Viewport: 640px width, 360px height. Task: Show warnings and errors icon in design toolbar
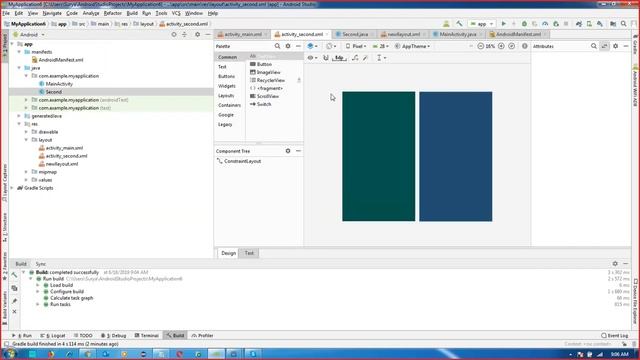pyautogui.click(x=525, y=46)
